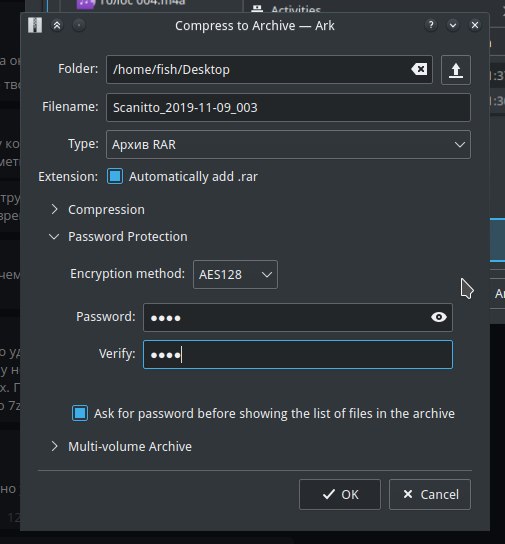
Task: Click the Password field
Action: pos(298,317)
